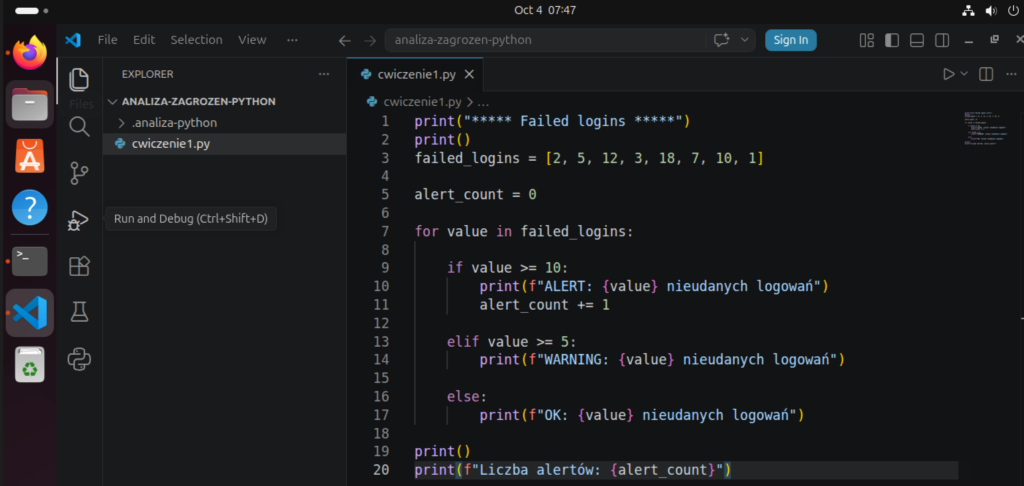This screenshot has height=486, width=1024.
Task: Open Customize Layout icon
Action: (x=867, y=40)
